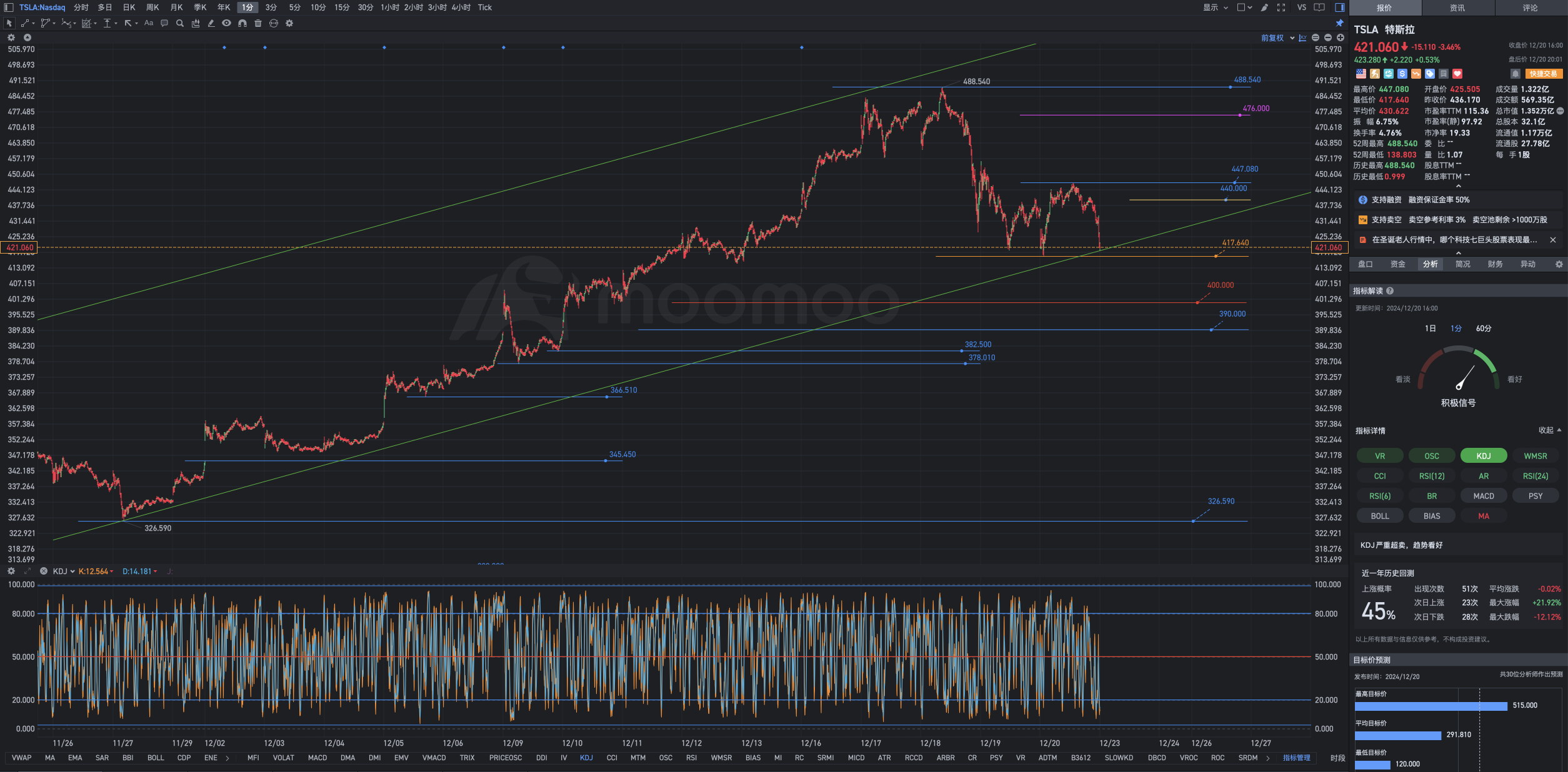The height and width of the screenshot is (772, 1568).
Task: Select the polyline shape drawing tool
Action: [47, 23]
